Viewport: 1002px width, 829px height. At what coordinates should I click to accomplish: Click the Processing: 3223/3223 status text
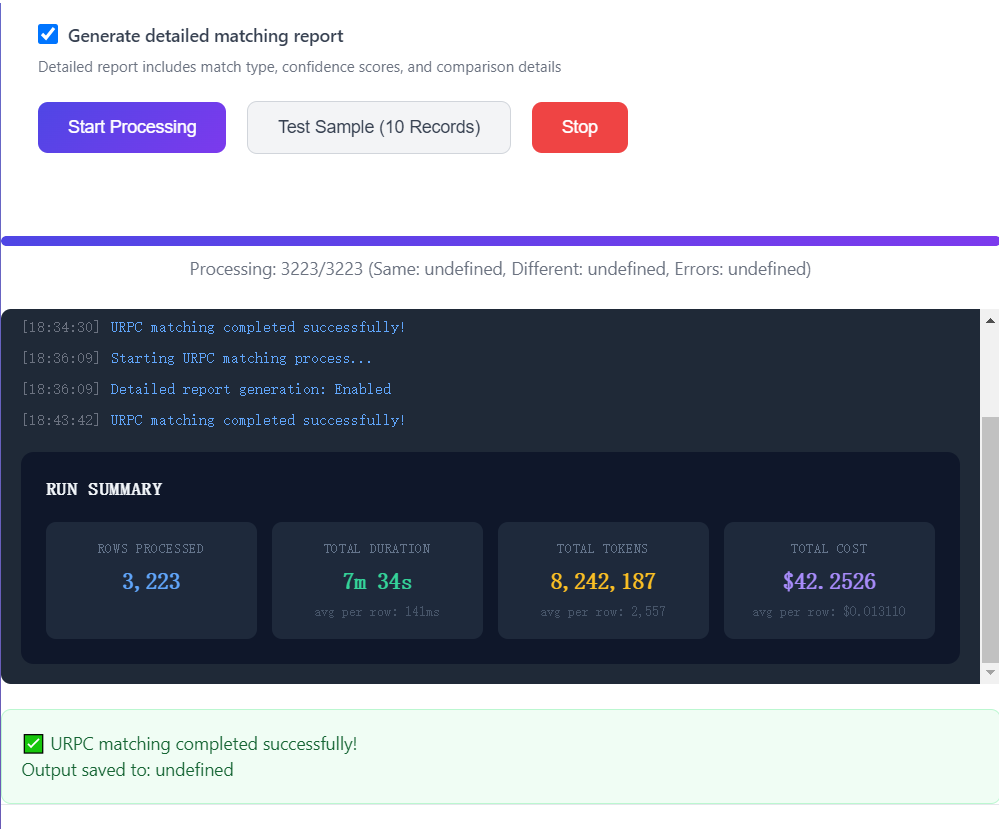point(500,268)
